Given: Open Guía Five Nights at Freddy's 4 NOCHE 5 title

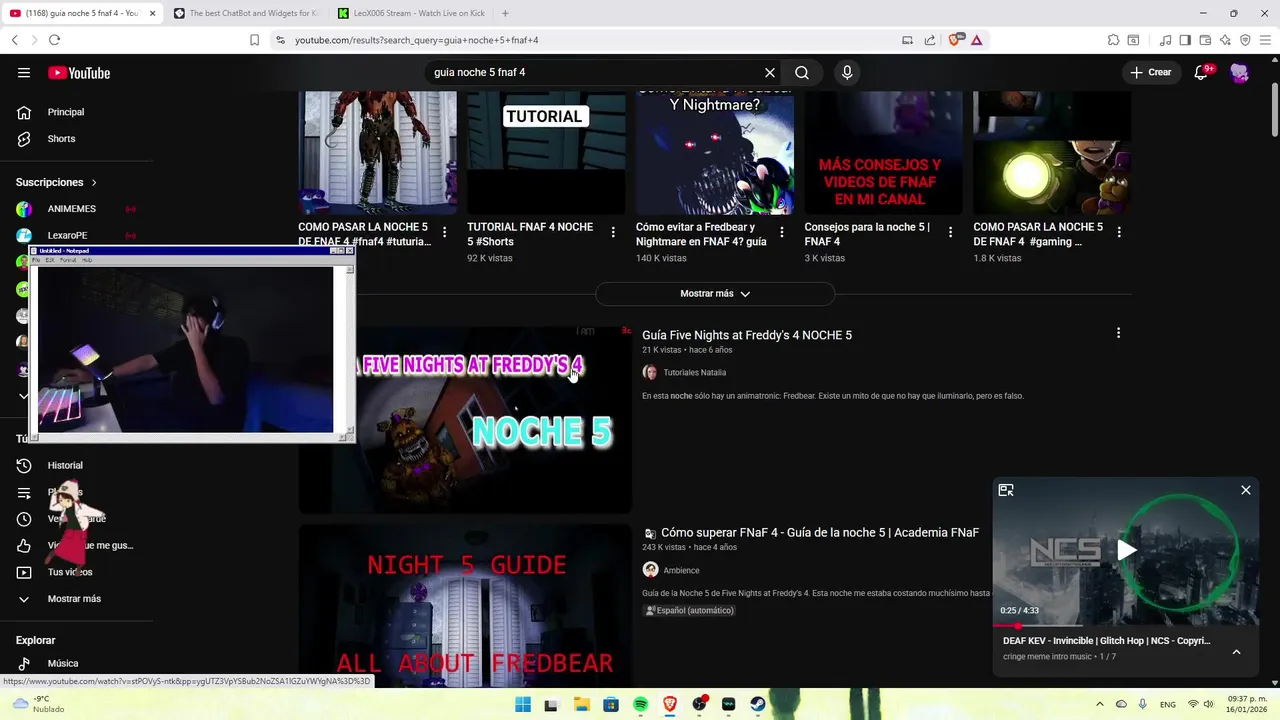Looking at the screenshot, I should click(747, 335).
